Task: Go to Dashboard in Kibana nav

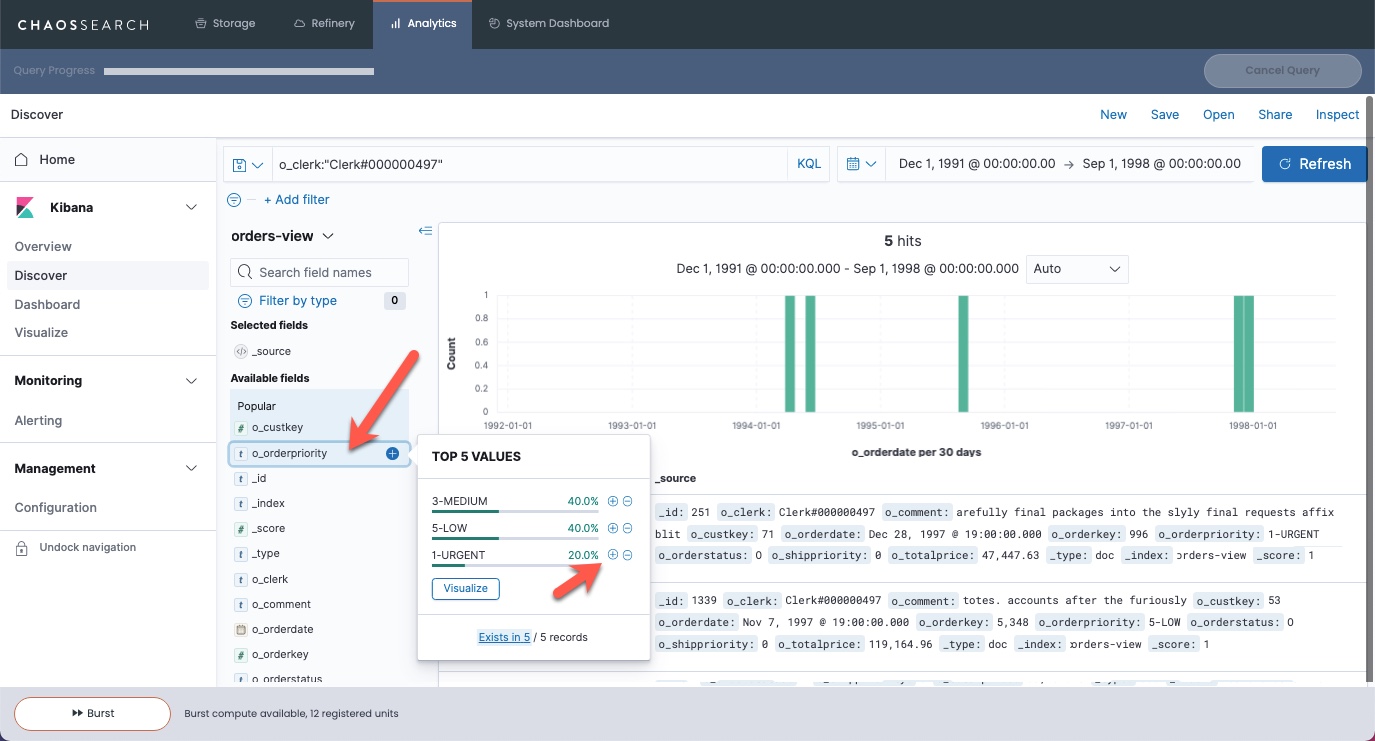Action: coord(47,305)
